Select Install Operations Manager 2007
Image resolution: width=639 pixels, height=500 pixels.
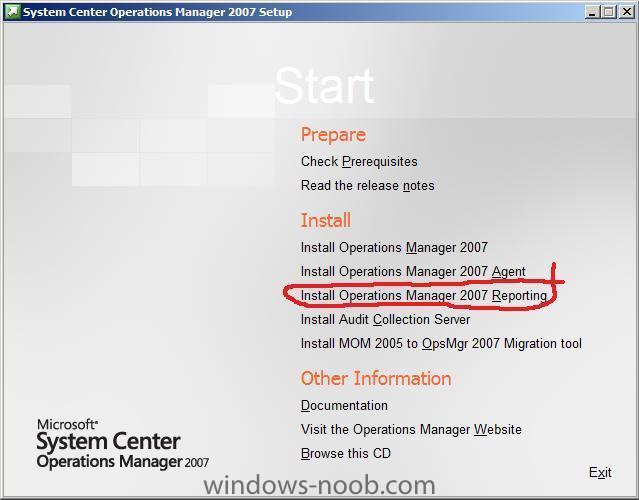[394, 247]
